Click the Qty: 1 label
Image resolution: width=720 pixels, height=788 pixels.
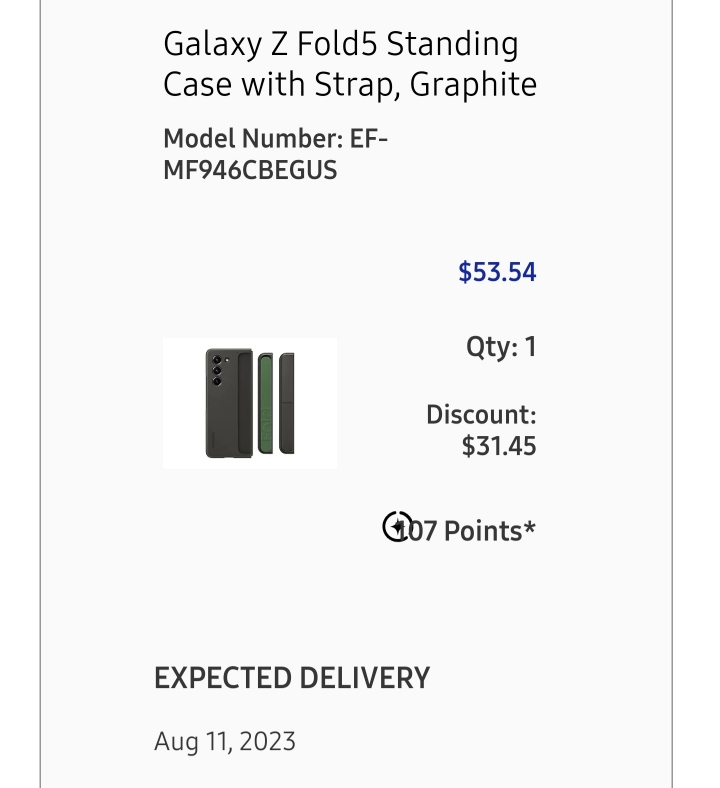coord(501,347)
